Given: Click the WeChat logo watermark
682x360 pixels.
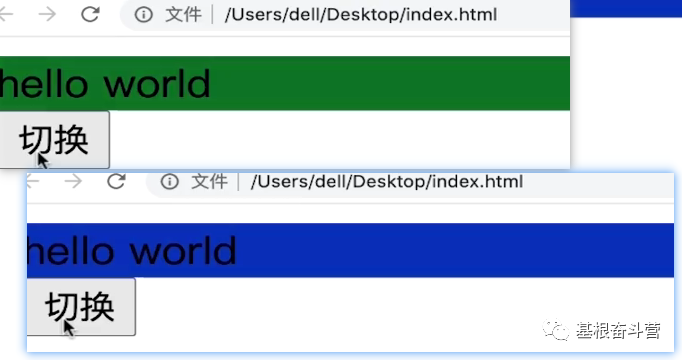Looking at the screenshot, I should point(555,330).
